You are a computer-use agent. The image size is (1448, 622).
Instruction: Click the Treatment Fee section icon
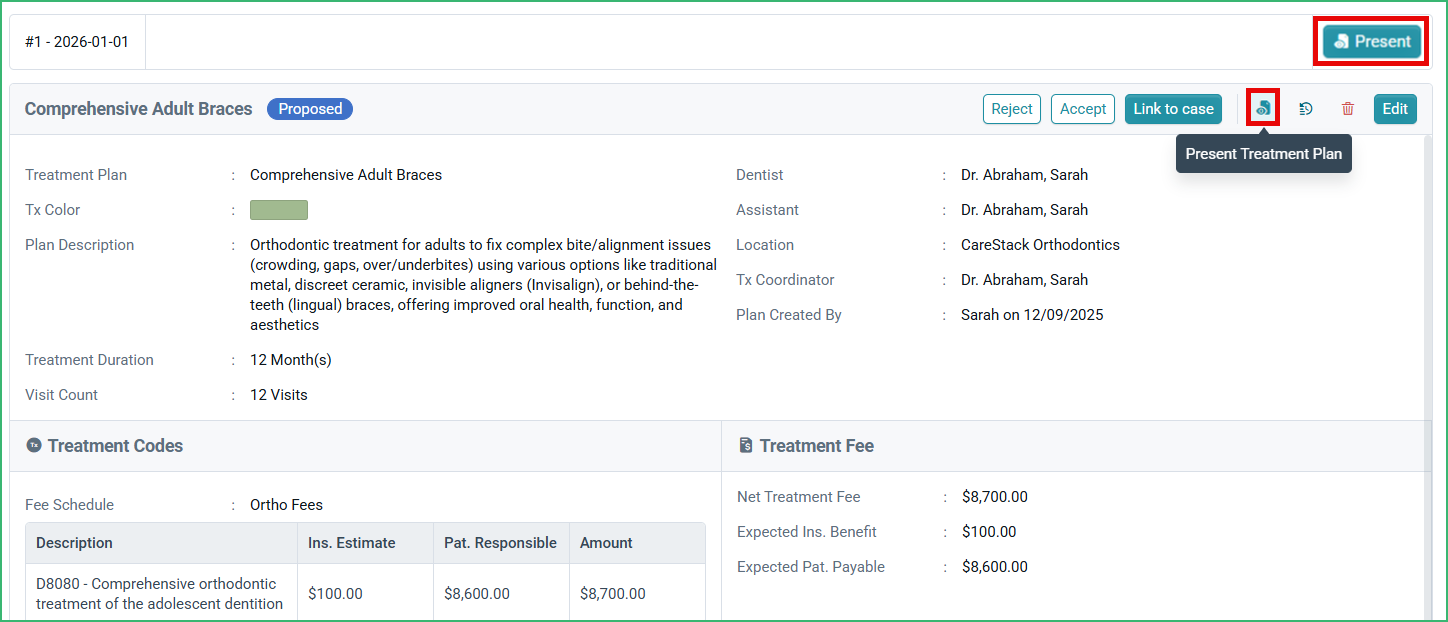746,445
